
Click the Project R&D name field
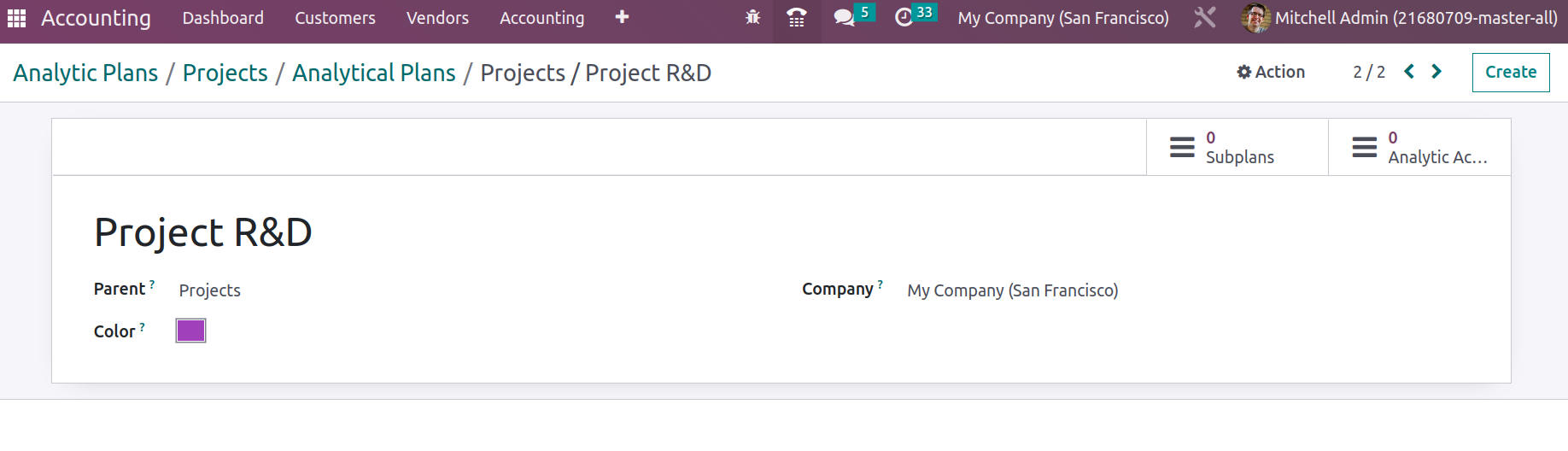coord(203,232)
